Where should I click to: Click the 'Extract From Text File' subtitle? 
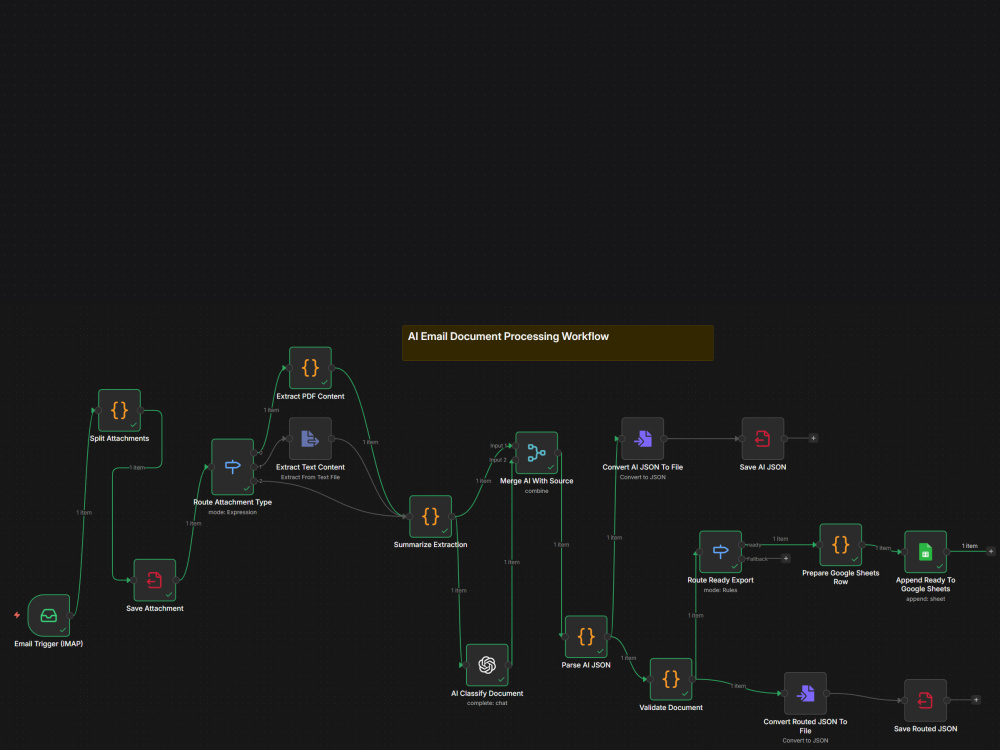click(311, 477)
